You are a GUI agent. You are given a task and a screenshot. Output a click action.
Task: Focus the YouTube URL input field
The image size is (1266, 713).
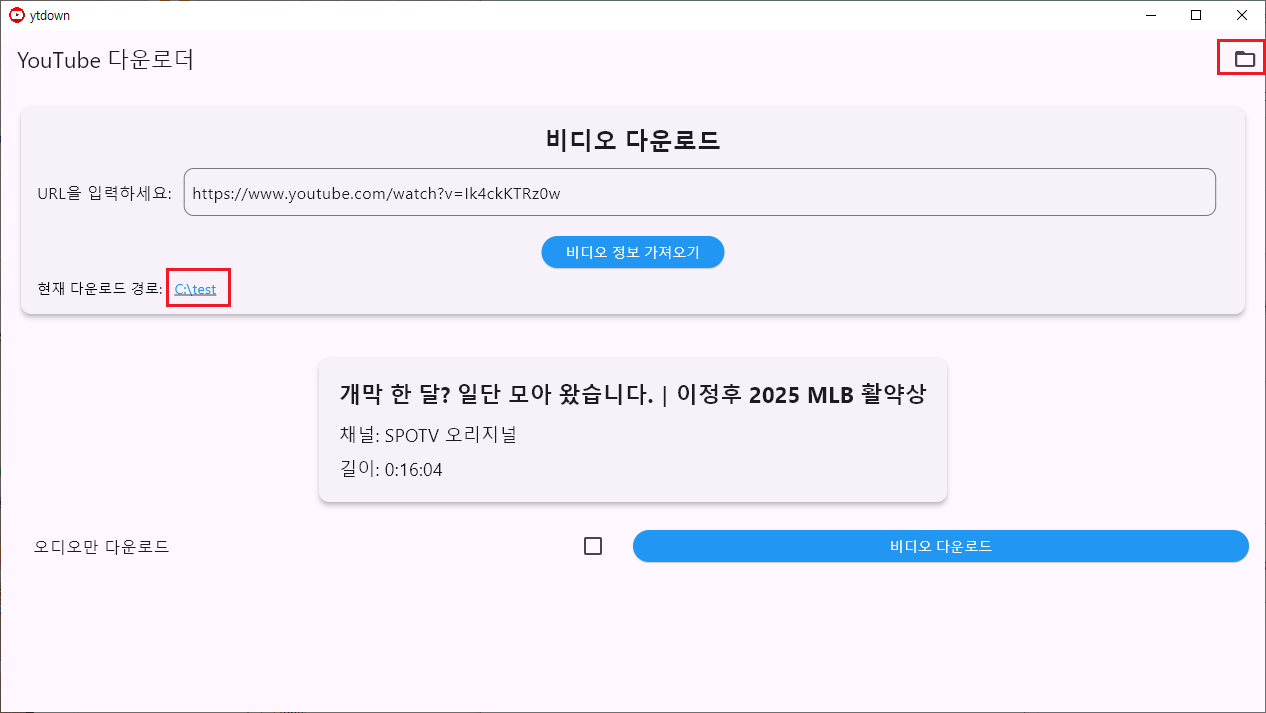(699, 192)
